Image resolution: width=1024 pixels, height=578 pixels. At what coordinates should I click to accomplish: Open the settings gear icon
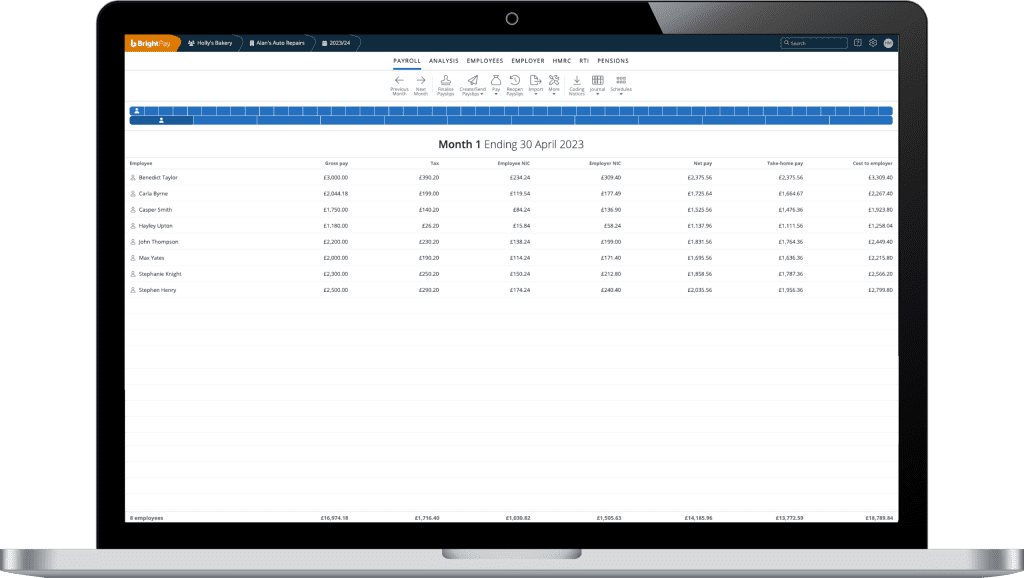point(873,43)
